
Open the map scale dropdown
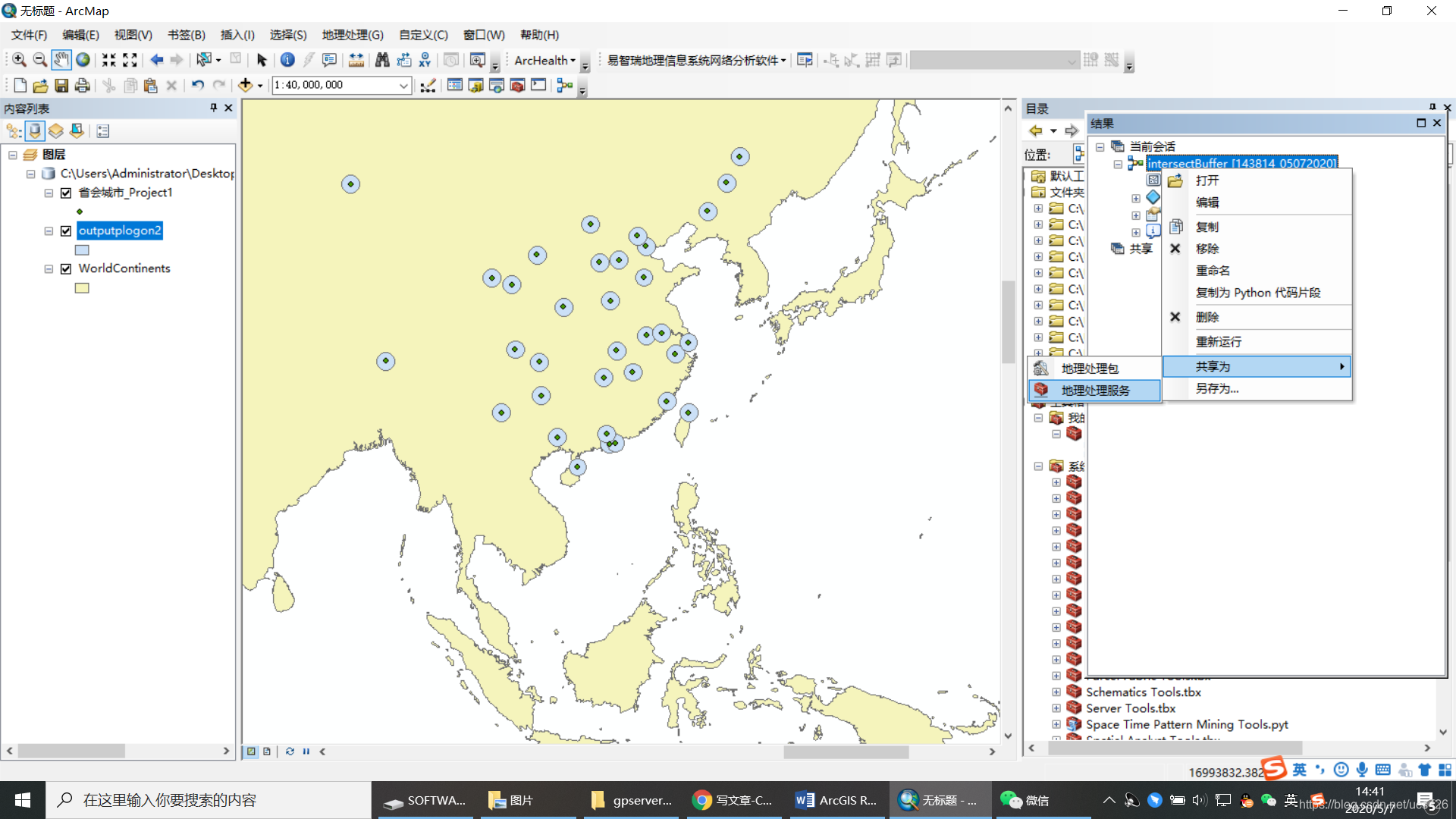403,85
